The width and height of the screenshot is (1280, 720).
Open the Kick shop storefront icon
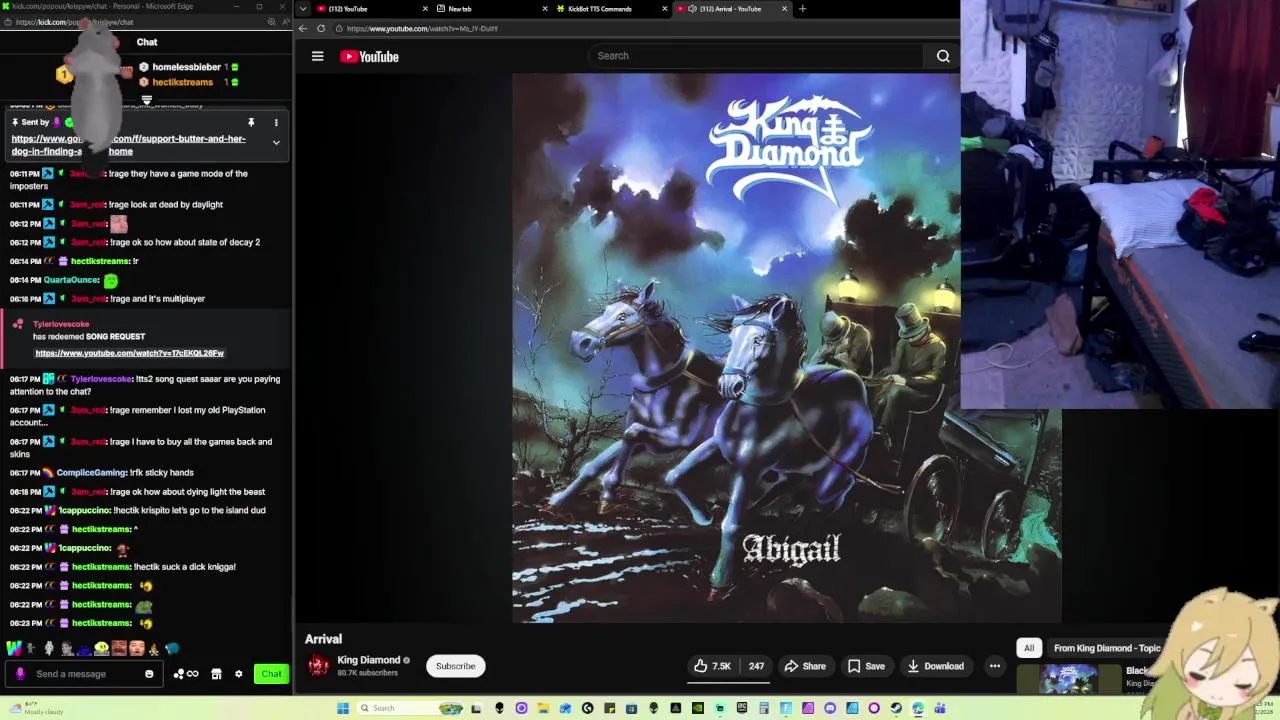pos(216,674)
